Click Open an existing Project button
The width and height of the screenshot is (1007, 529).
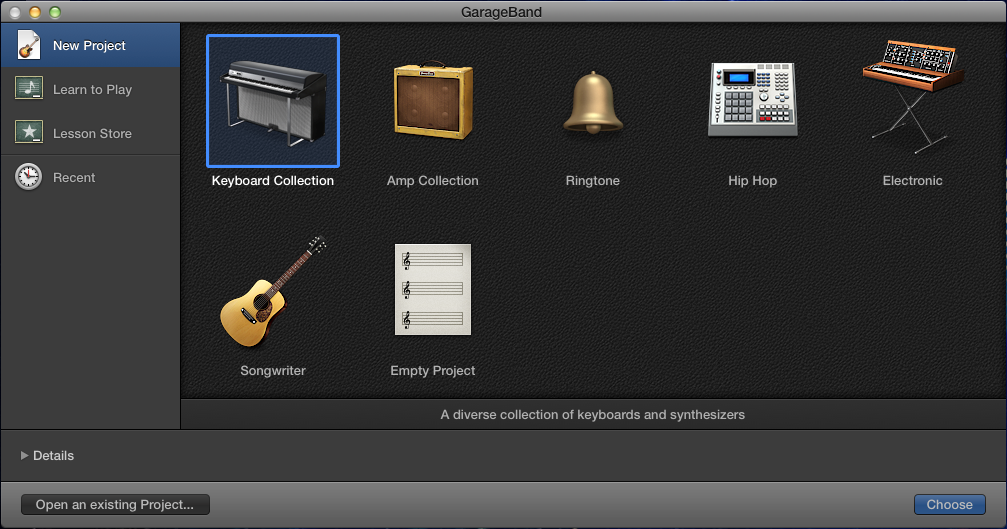point(116,505)
